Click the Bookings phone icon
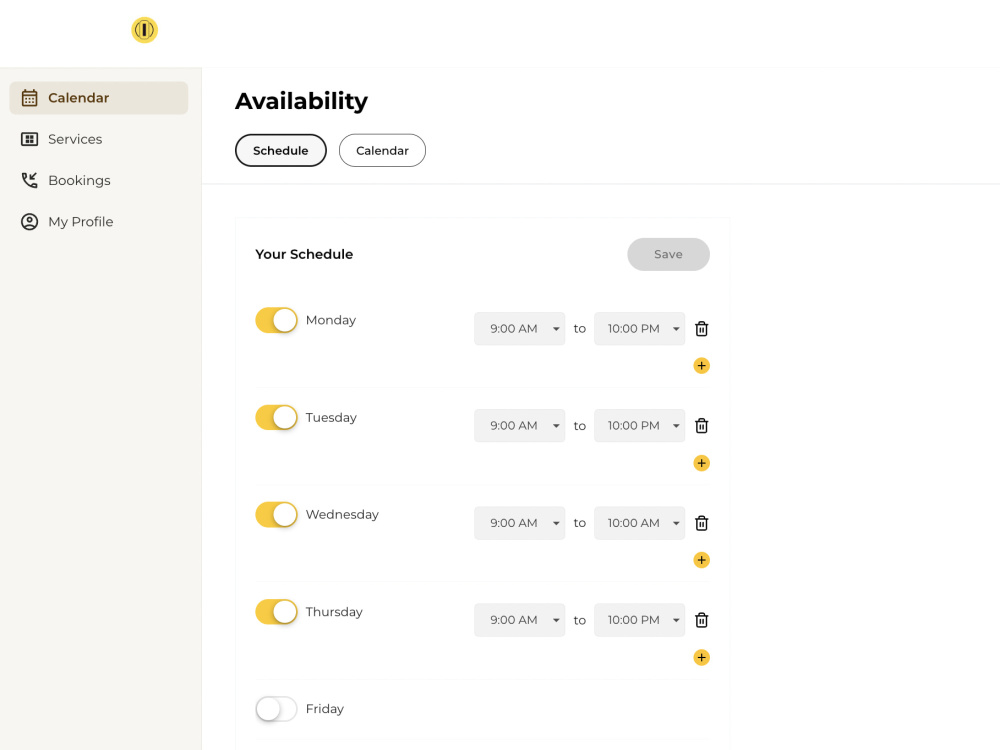Viewport: 1000px width, 750px height. tap(29, 180)
